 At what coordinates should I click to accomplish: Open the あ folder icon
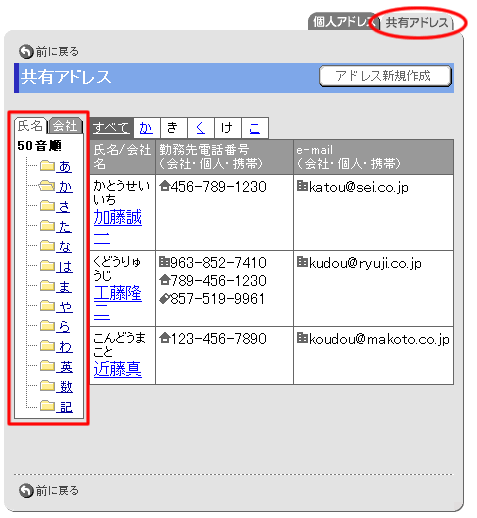pos(47,166)
